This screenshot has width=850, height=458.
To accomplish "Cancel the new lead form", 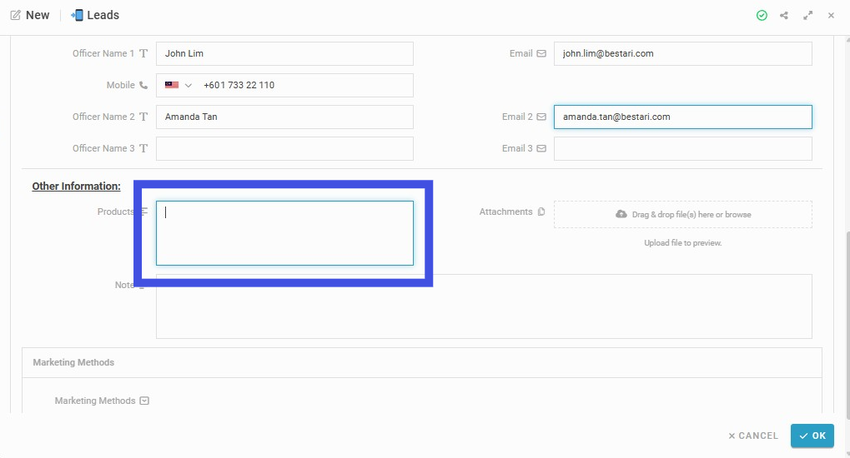I will pyautogui.click(x=753, y=436).
